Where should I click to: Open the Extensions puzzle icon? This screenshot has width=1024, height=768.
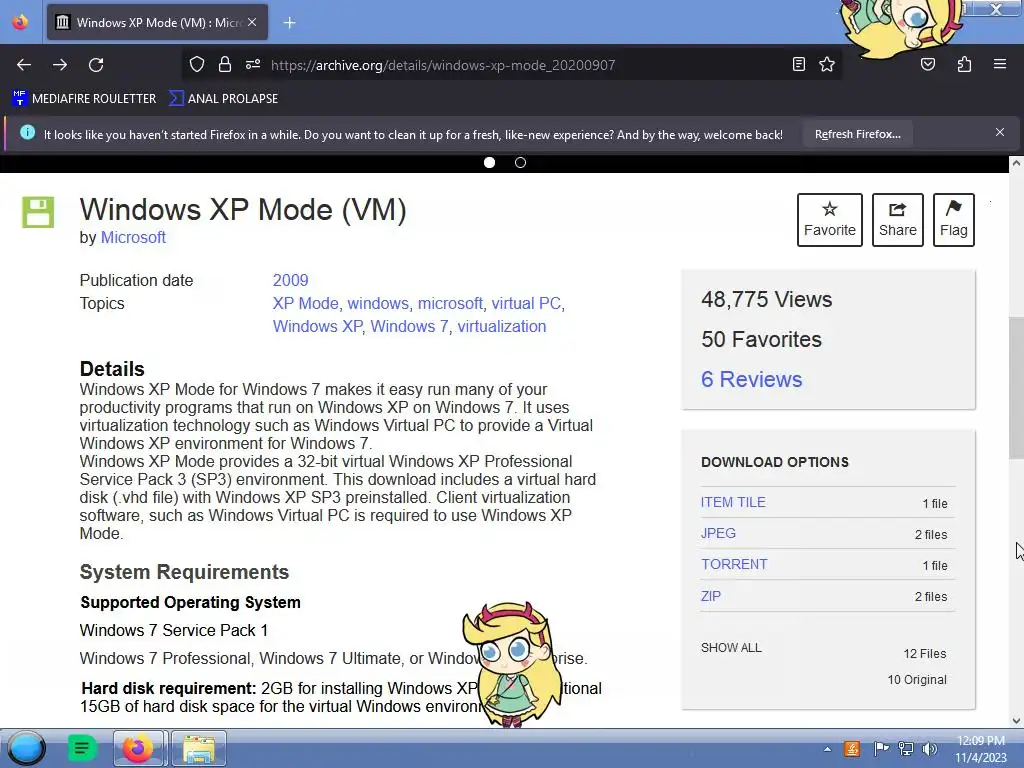[964, 64]
